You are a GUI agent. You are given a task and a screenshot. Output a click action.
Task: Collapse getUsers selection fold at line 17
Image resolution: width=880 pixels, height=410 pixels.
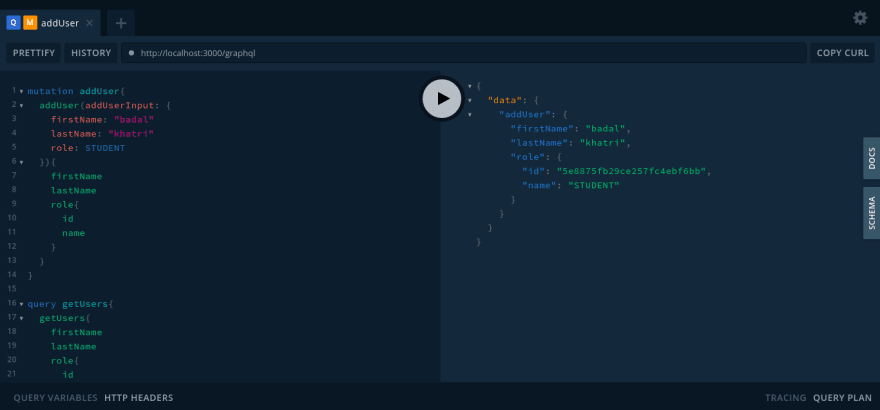click(21, 319)
